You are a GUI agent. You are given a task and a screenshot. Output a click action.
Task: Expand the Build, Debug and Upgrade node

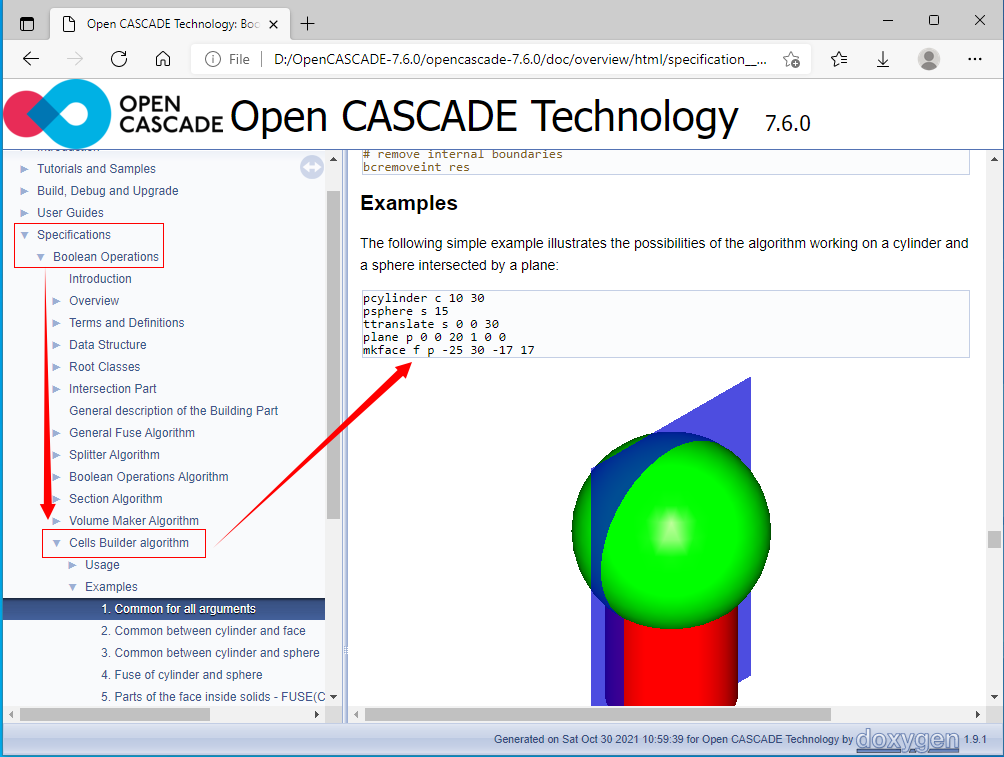pos(24,191)
